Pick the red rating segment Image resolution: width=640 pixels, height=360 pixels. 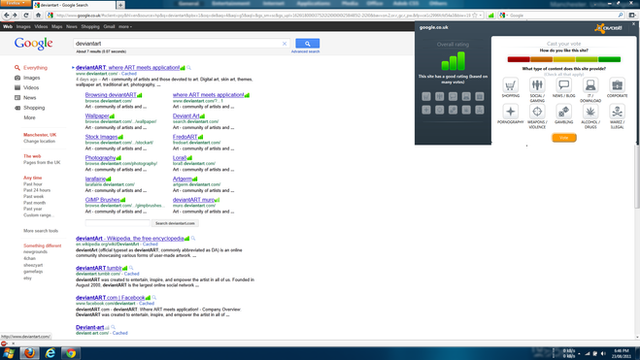coord(519,59)
